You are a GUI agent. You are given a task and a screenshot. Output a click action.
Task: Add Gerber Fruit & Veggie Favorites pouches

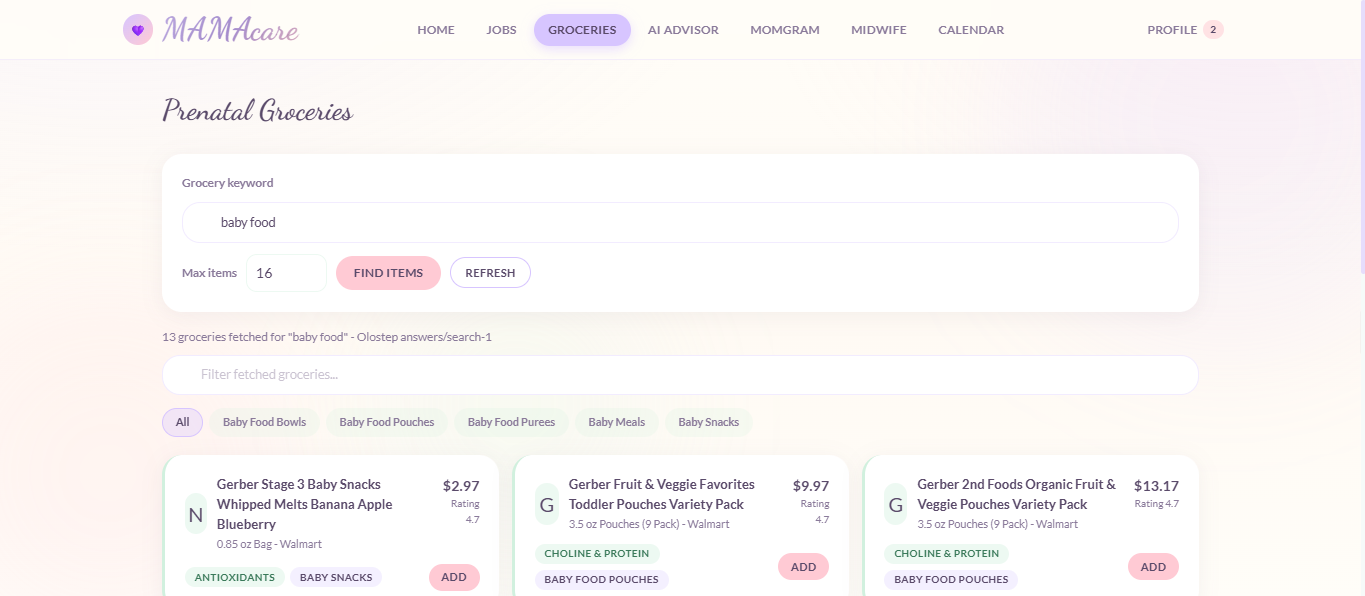pyautogui.click(x=803, y=567)
